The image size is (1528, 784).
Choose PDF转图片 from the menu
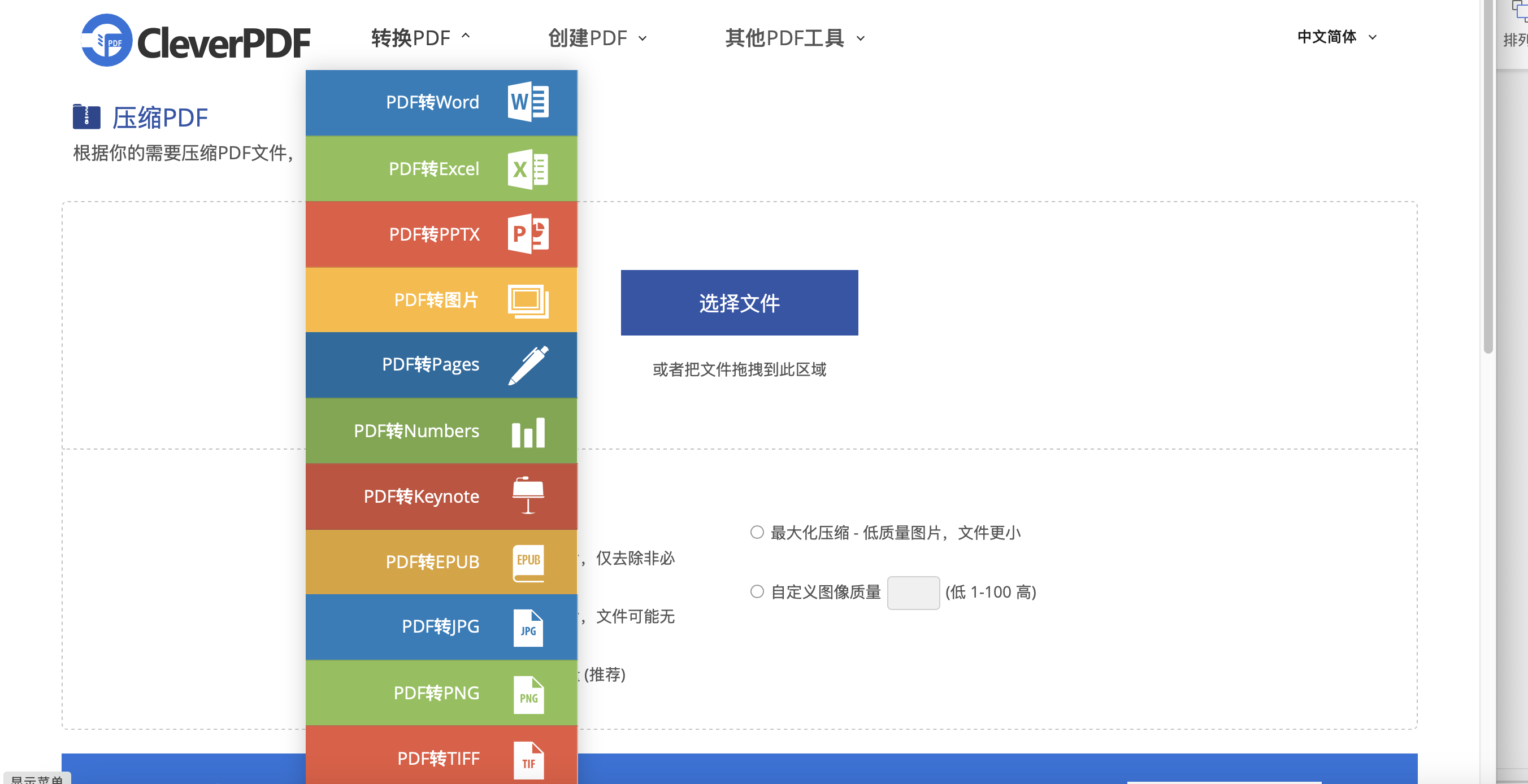coord(441,300)
